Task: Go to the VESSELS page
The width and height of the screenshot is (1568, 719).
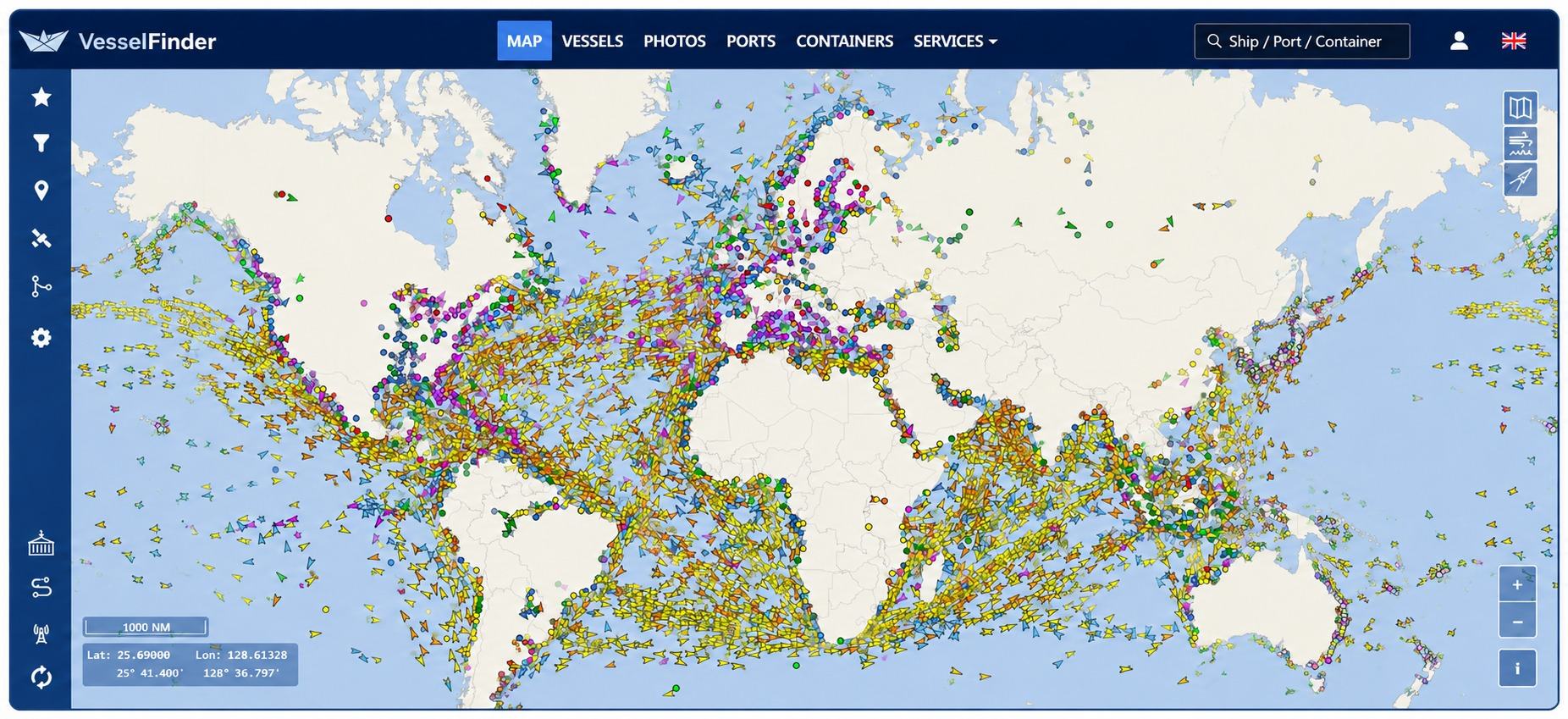Action: pos(593,41)
